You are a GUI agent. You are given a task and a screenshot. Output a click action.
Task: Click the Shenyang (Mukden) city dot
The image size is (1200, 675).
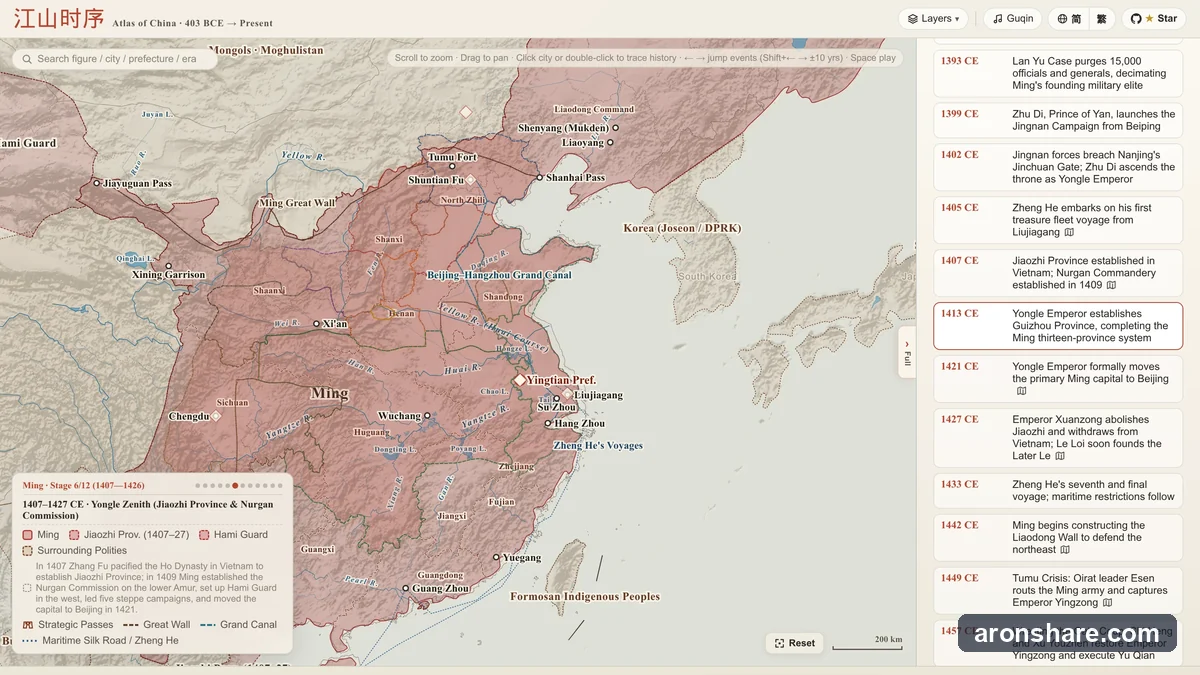coord(616,128)
